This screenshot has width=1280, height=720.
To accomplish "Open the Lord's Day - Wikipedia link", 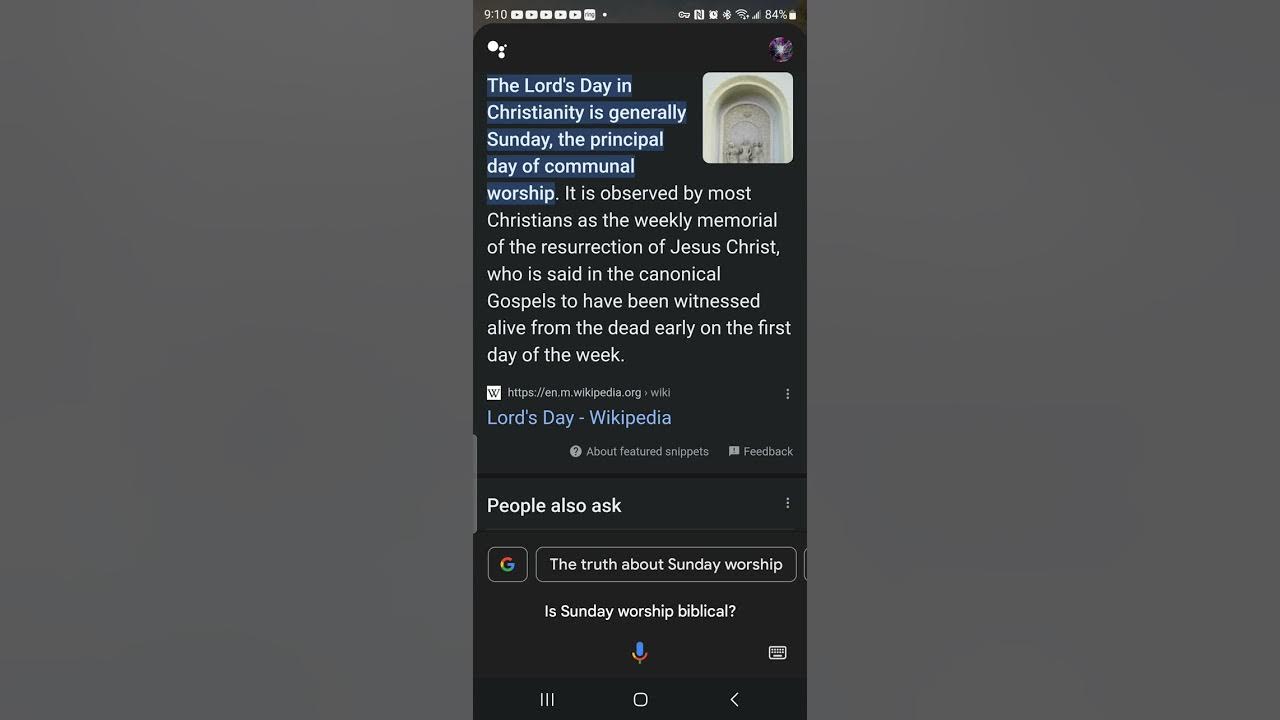I will [579, 418].
